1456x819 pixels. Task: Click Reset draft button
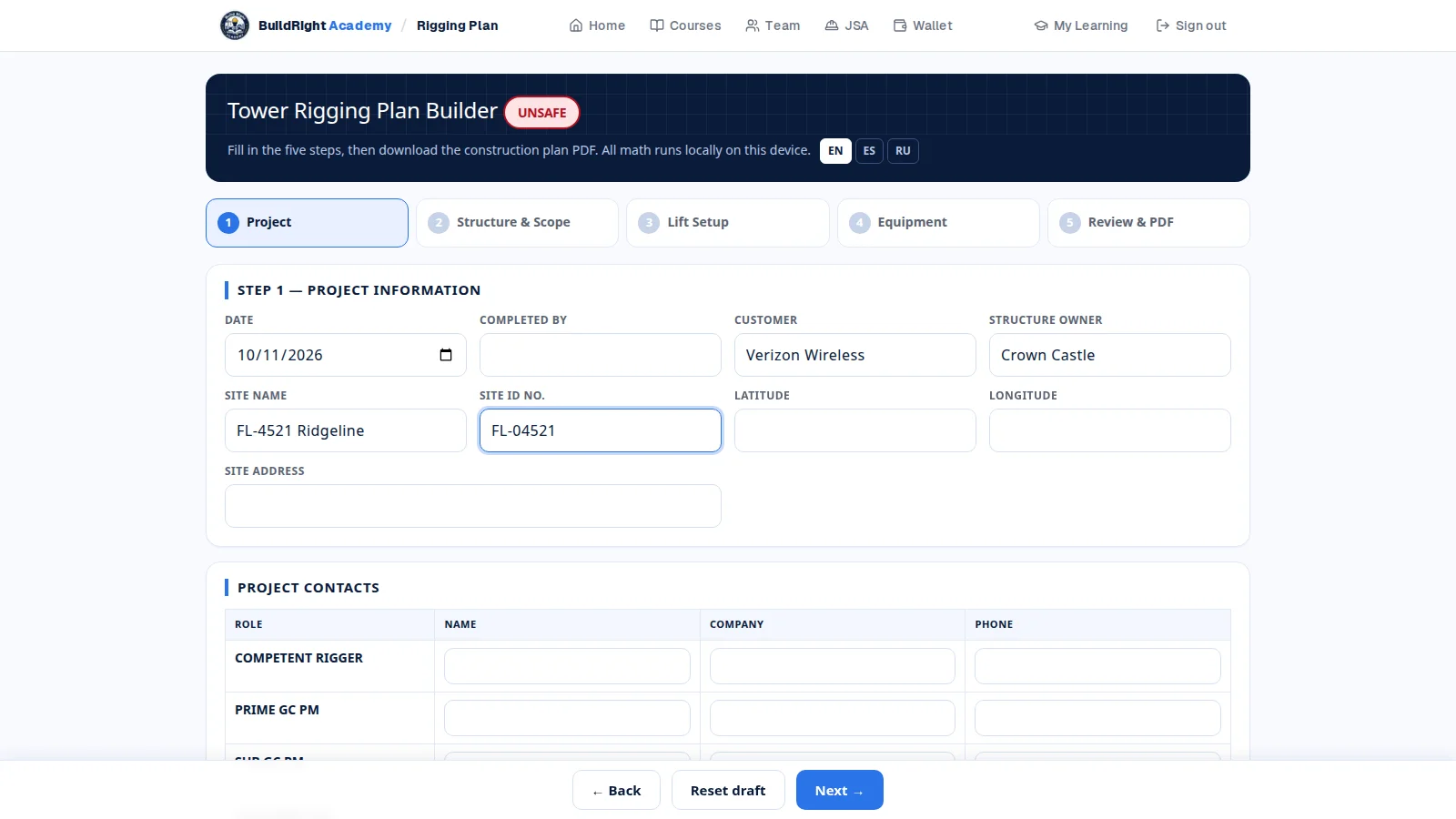pyautogui.click(x=728, y=790)
